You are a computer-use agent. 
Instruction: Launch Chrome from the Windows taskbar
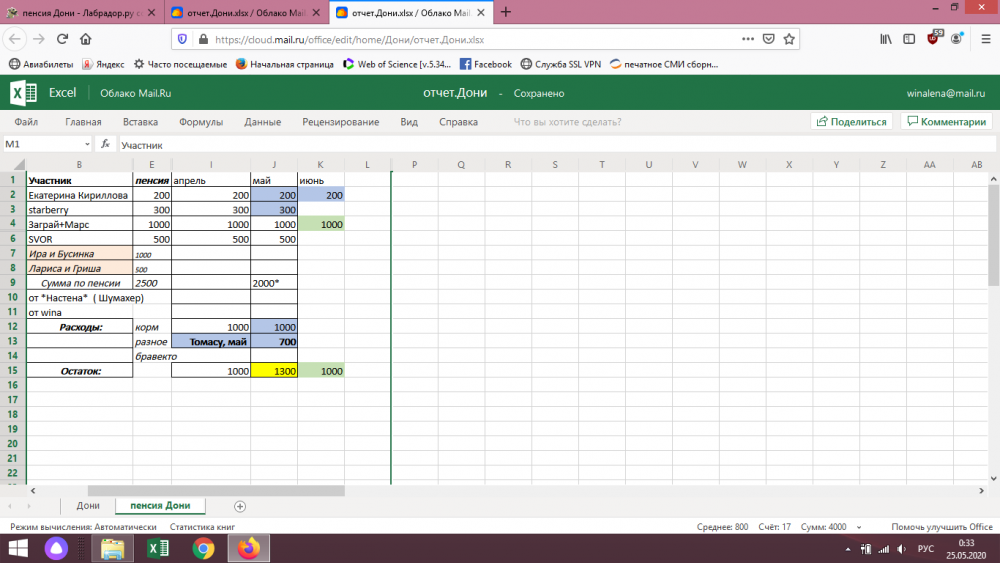pos(203,548)
